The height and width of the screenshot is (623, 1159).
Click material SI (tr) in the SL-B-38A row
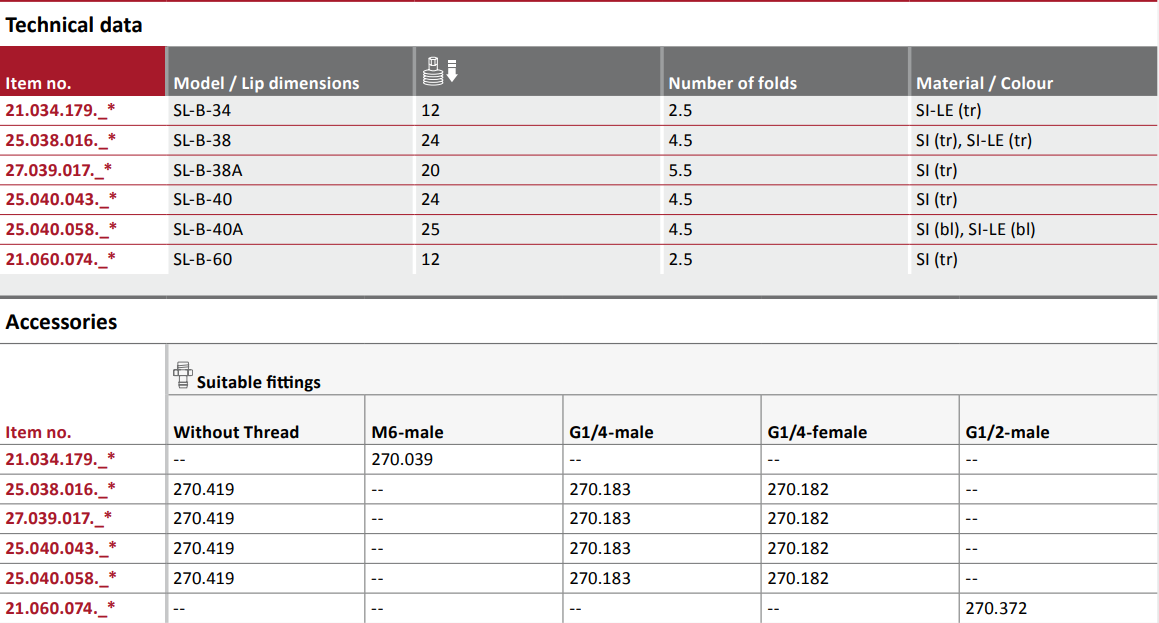tap(937, 171)
